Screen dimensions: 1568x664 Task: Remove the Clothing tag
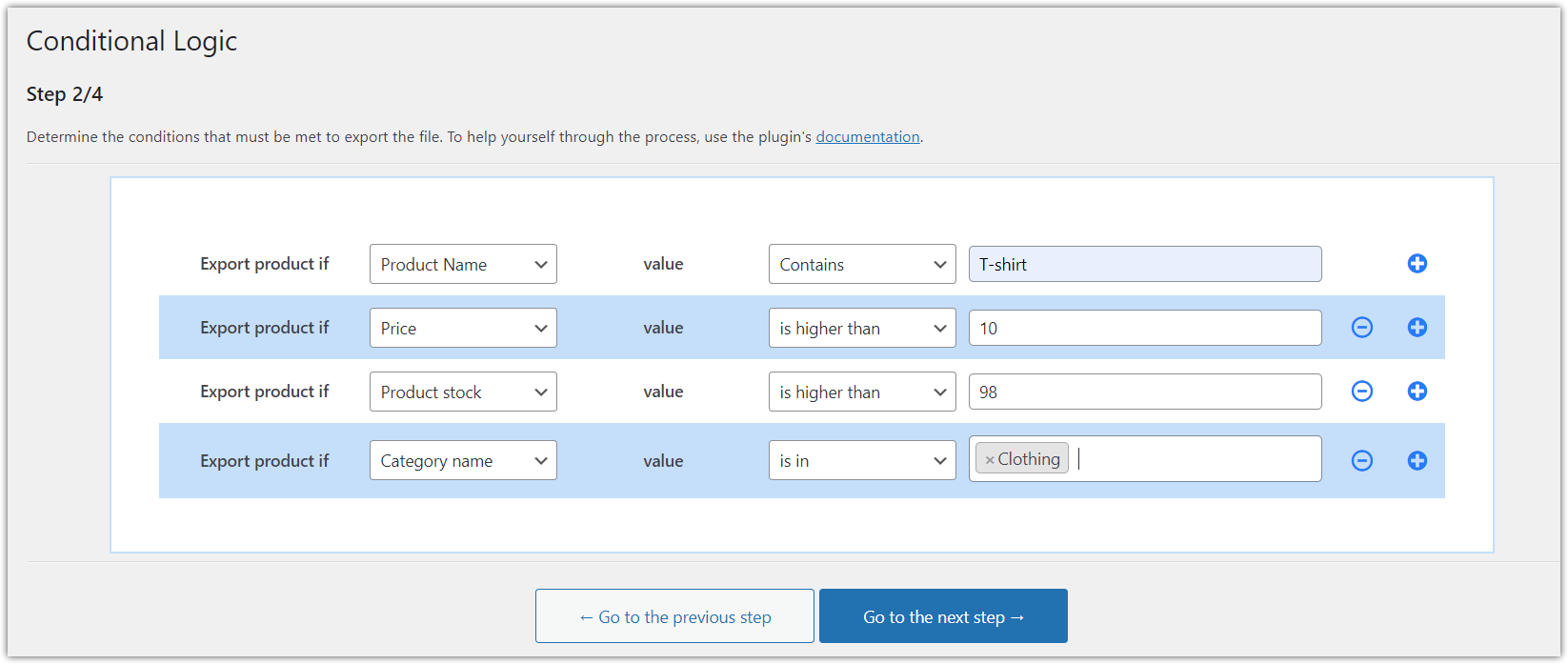tap(990, 460)
